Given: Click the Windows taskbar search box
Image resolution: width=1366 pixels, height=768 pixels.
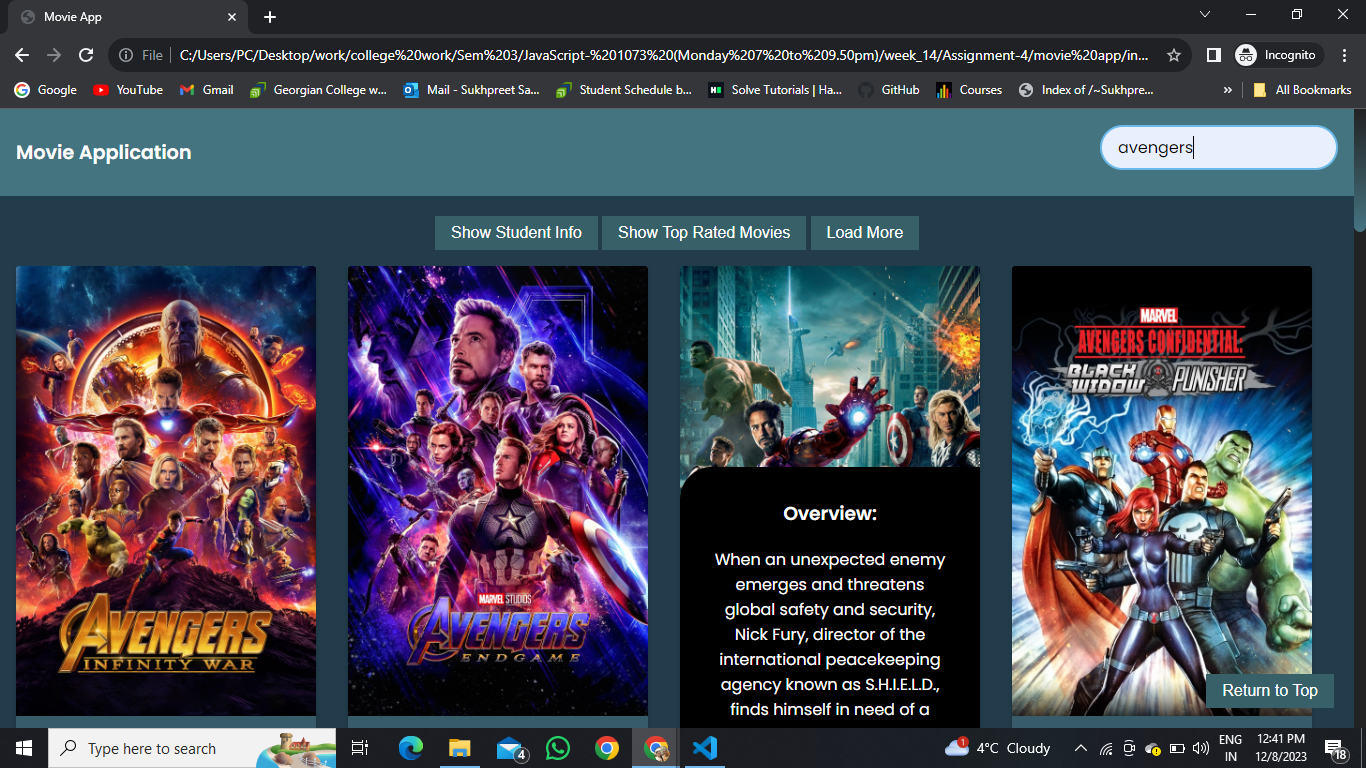Looking at the screenshot, I should coord(192,748).
